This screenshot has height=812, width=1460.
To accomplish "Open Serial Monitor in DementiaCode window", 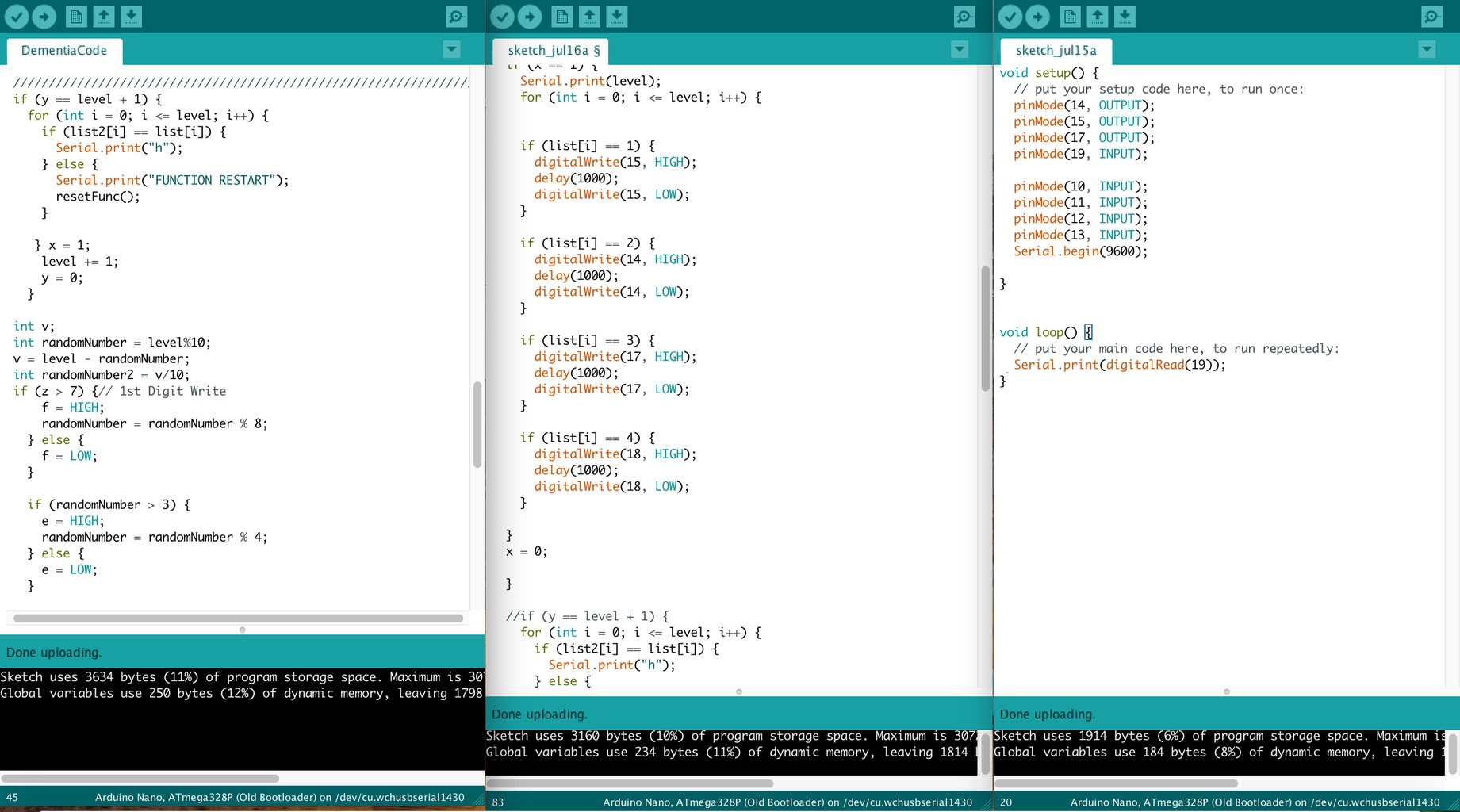I will pyautogui.click(x=457, y=16).
